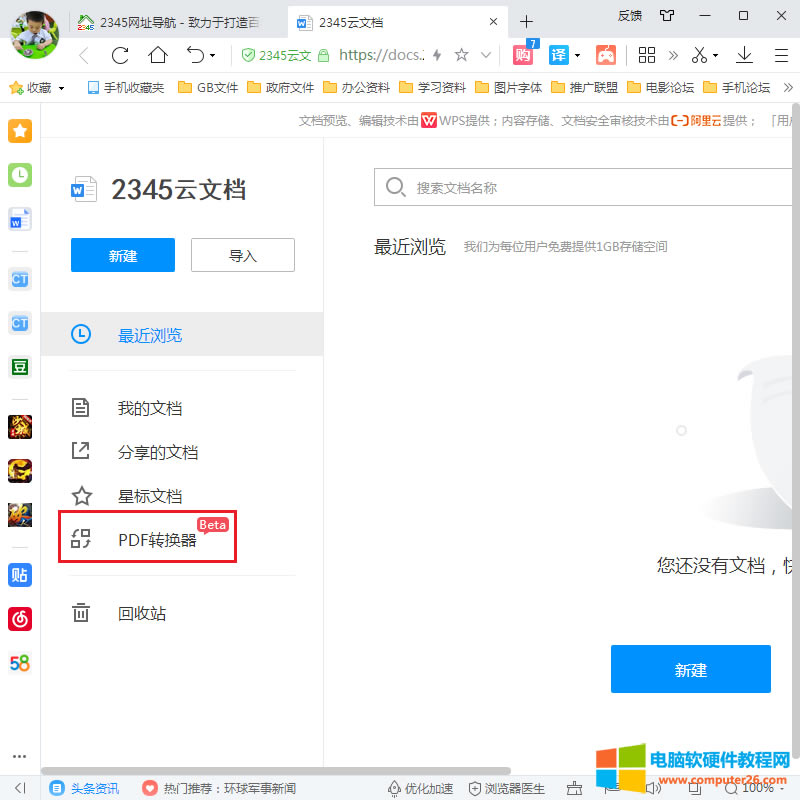Click the 2345云文档 logo
This screenshot has width=800, height=800.
(160, 189)
